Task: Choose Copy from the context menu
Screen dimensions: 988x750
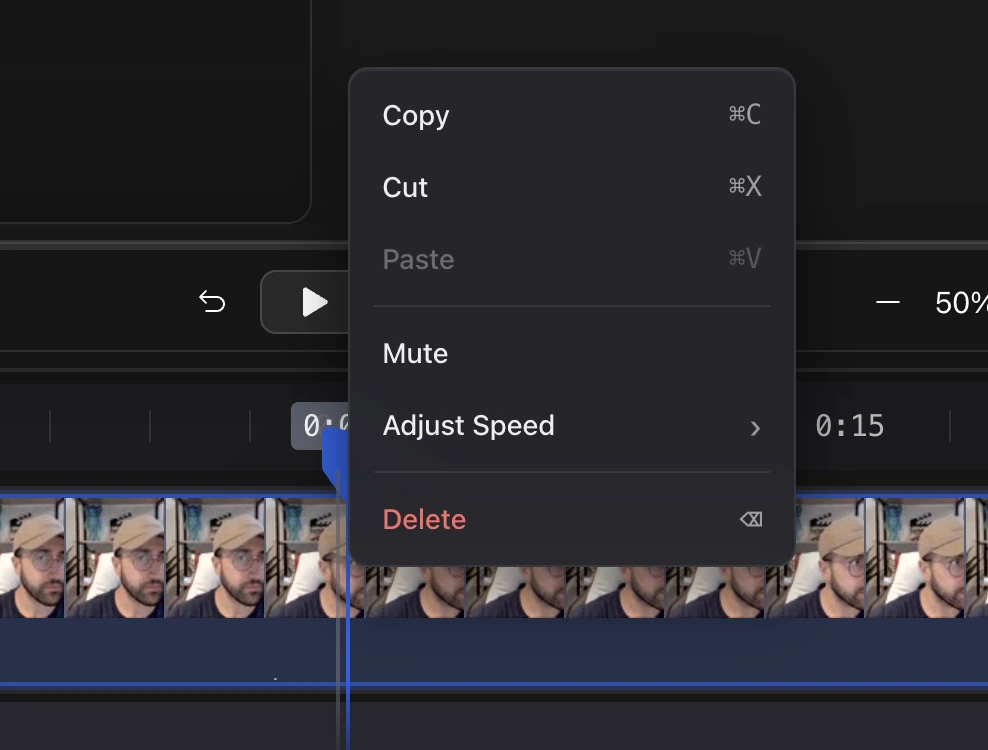Action: [572, 115]
